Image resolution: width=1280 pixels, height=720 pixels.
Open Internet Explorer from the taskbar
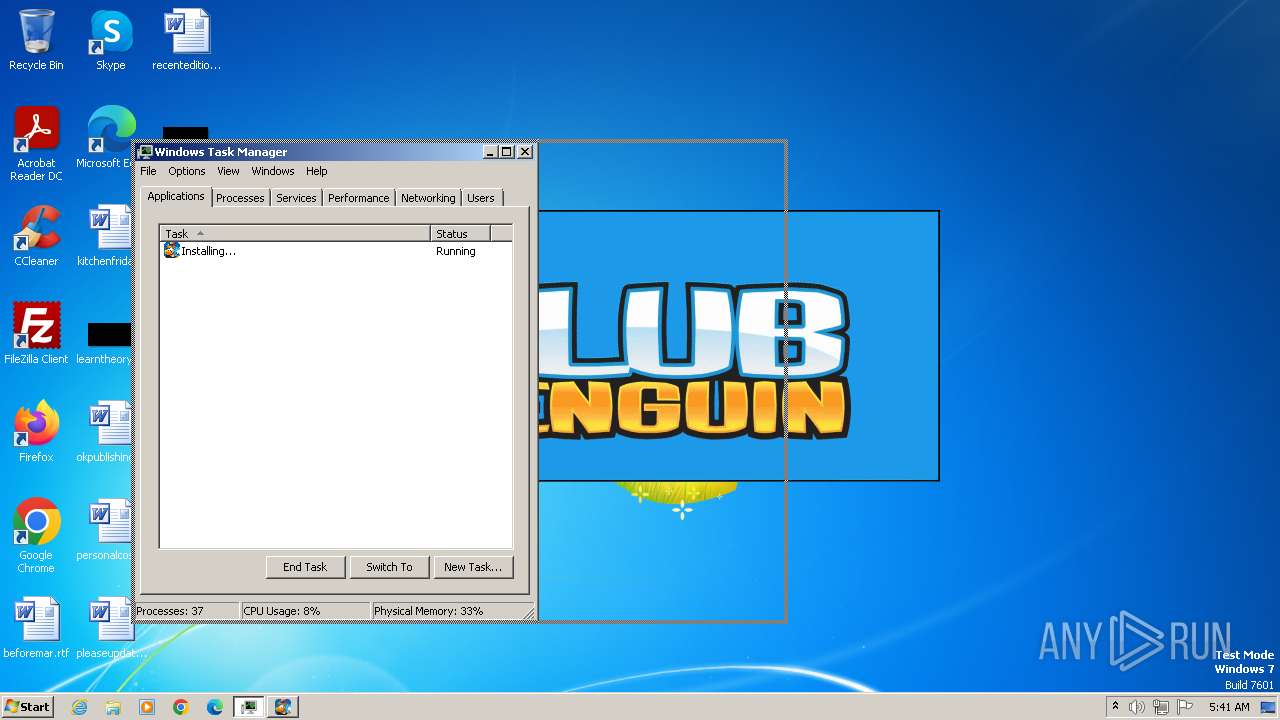click(x=80, y=707)
